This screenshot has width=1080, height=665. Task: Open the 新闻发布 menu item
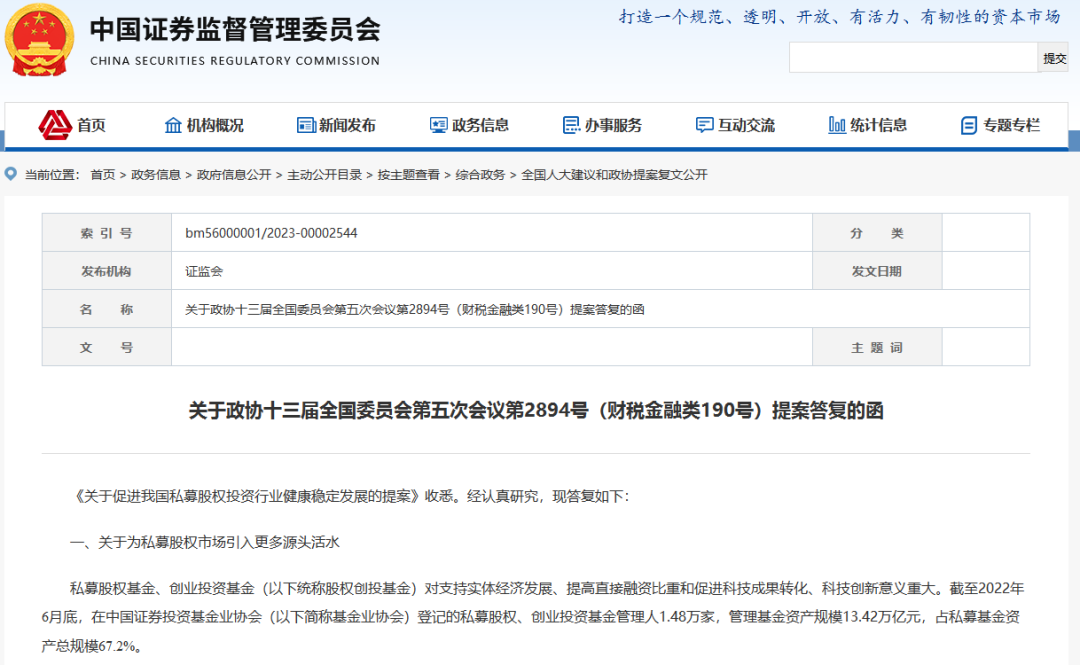(x=347, y=125)
